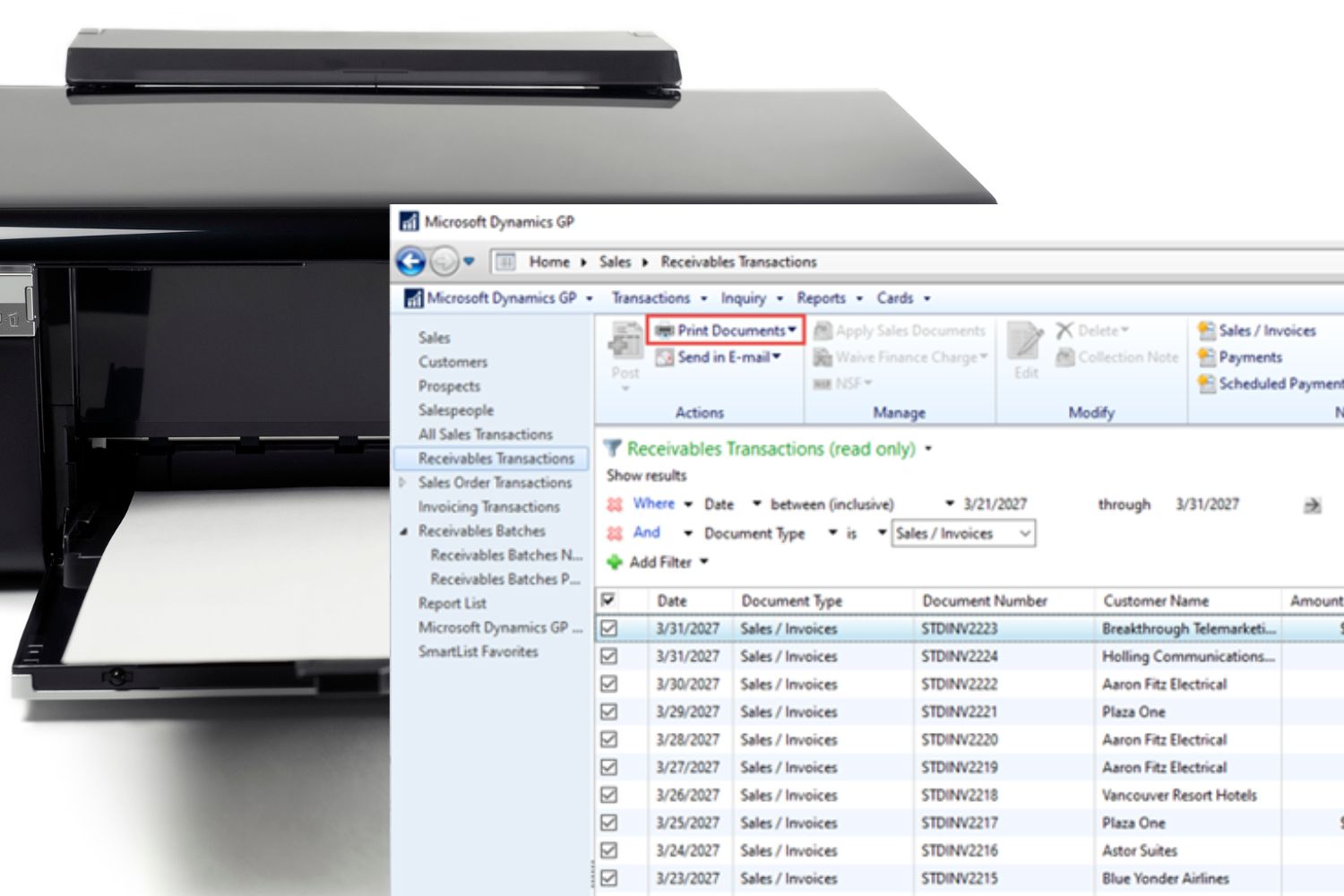Click the Payments entry icon
This screenshot has width=1344, height=896.
(1206, 357)
